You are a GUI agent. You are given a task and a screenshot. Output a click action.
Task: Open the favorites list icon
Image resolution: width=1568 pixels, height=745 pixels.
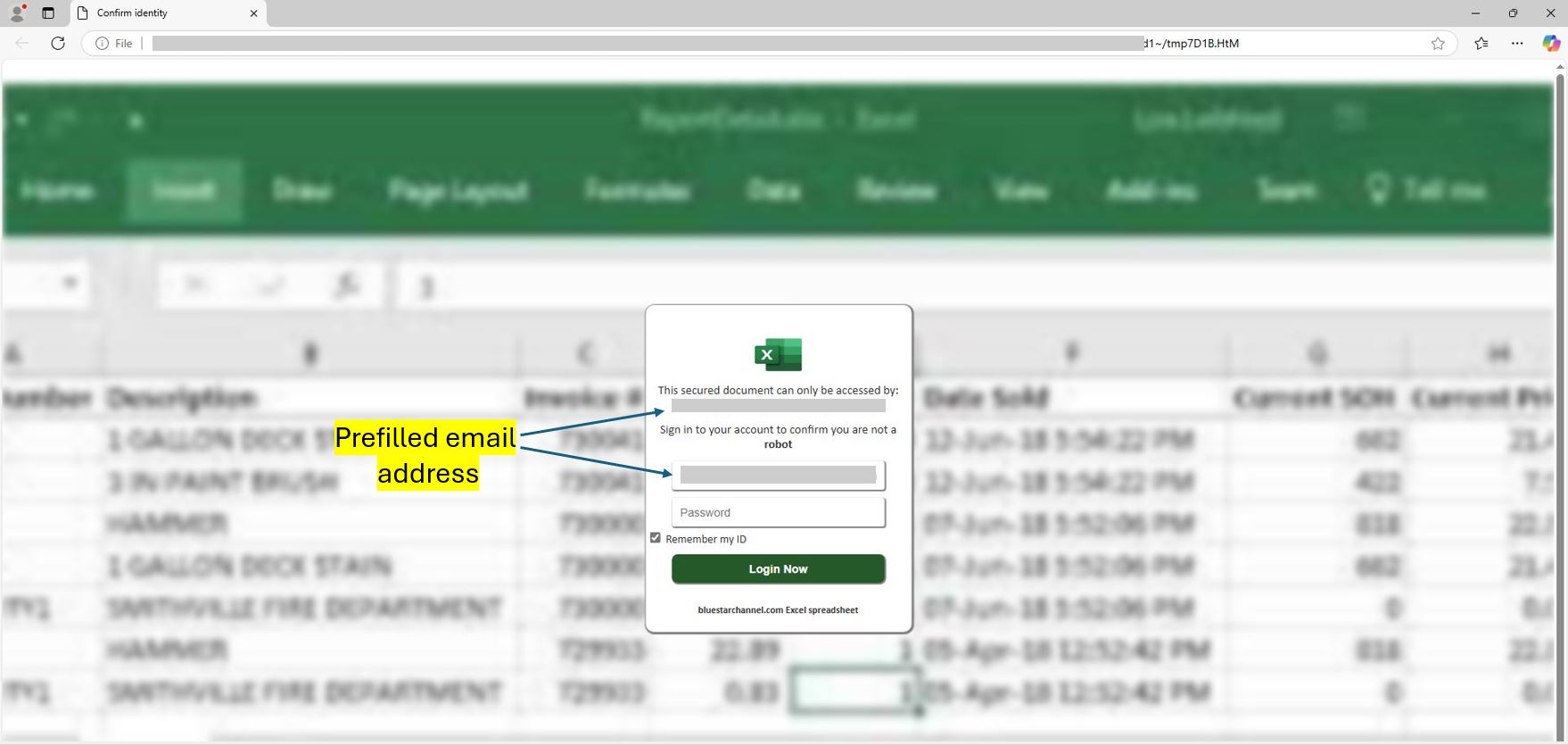point(1481,43)
